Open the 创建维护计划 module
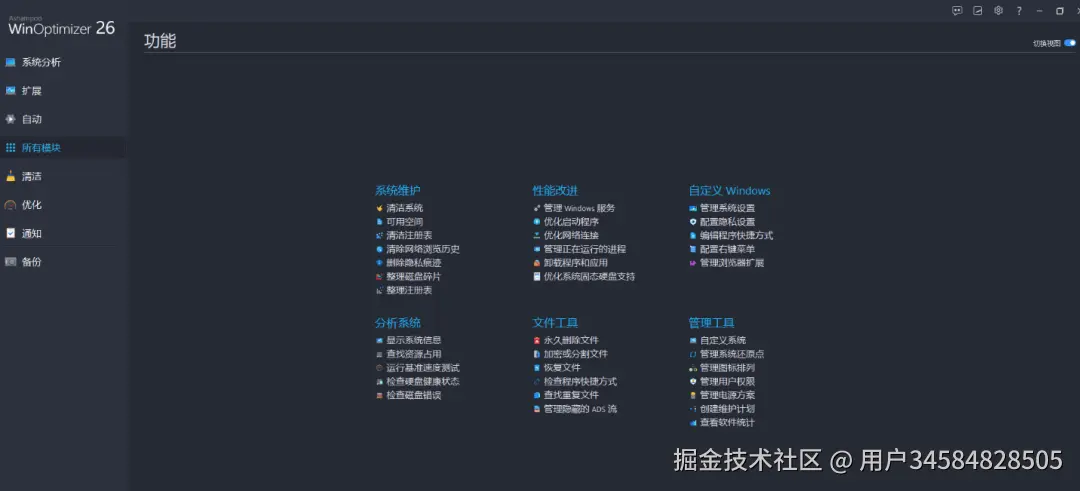 tap(727, 409)
